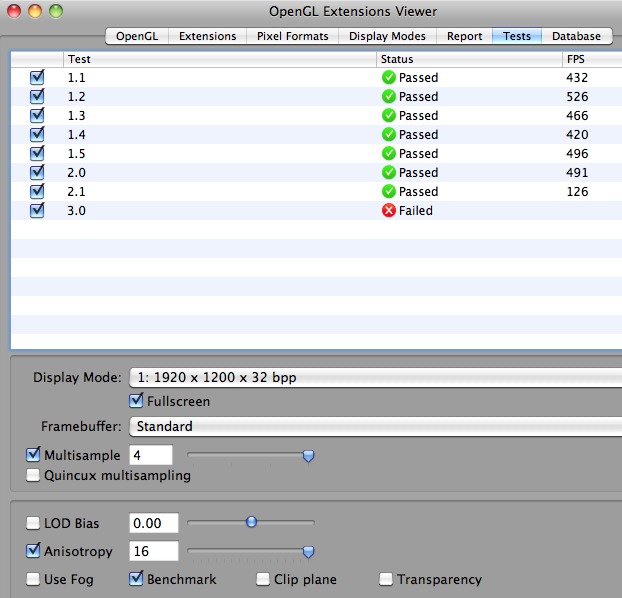622x598 pixels.
Task: Click the Multisample value field
Action: coord(151,455)
